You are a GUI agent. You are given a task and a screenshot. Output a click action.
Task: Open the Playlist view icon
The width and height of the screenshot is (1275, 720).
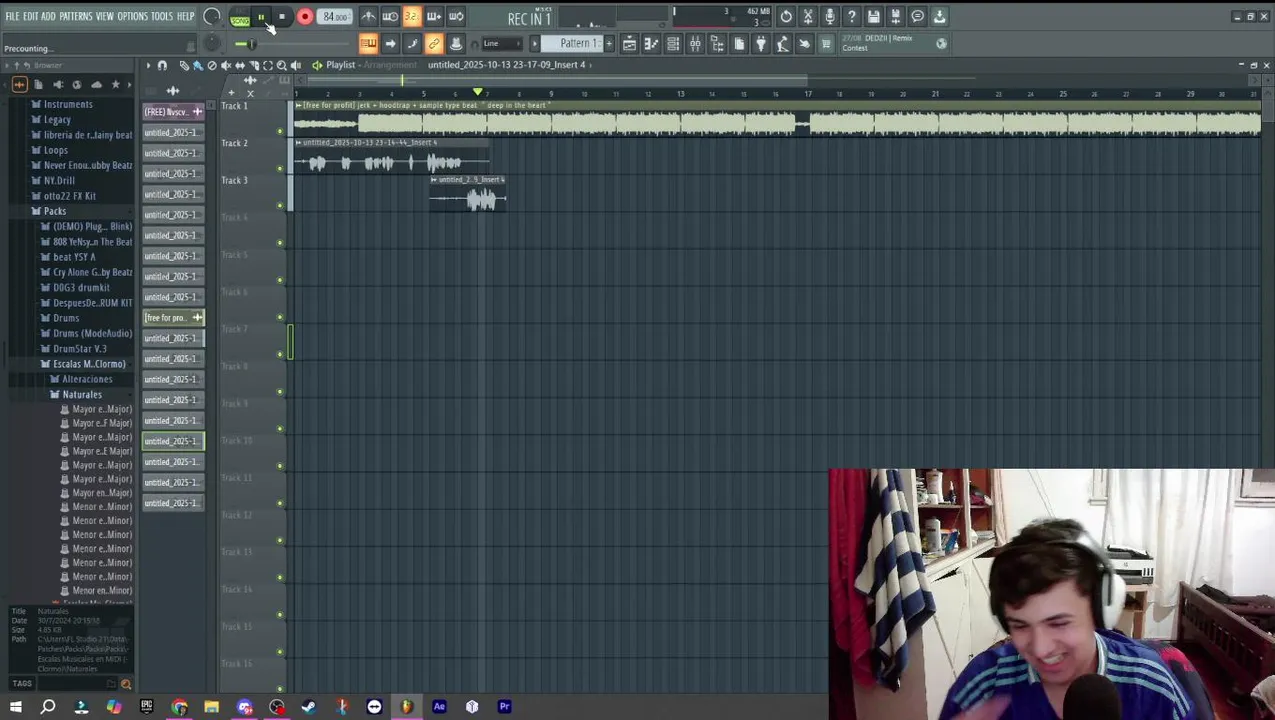tap(629, 44)
